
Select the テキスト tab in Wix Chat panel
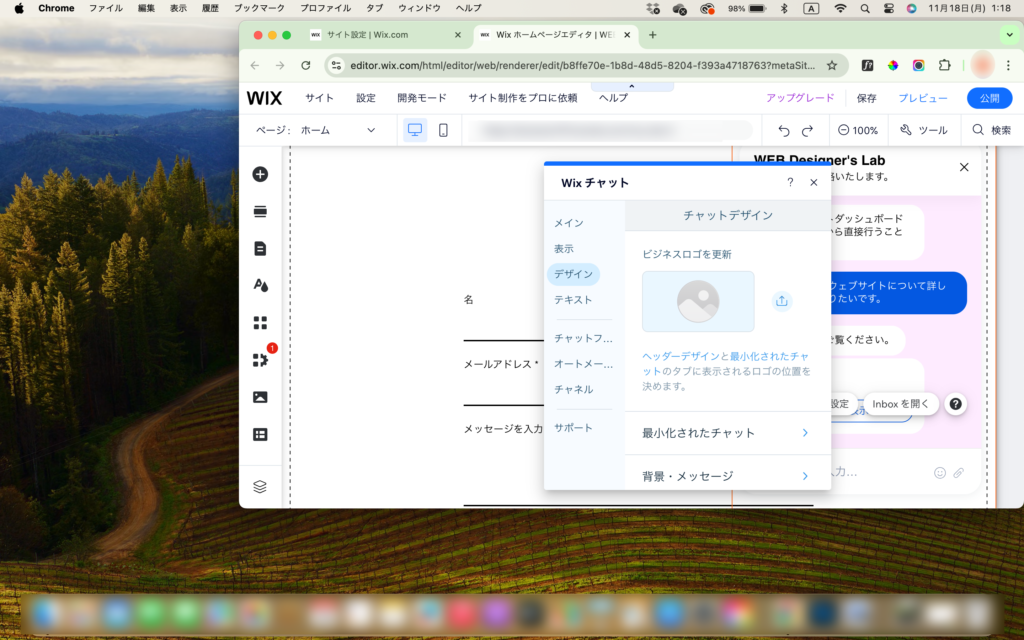[x=573, y=300]
